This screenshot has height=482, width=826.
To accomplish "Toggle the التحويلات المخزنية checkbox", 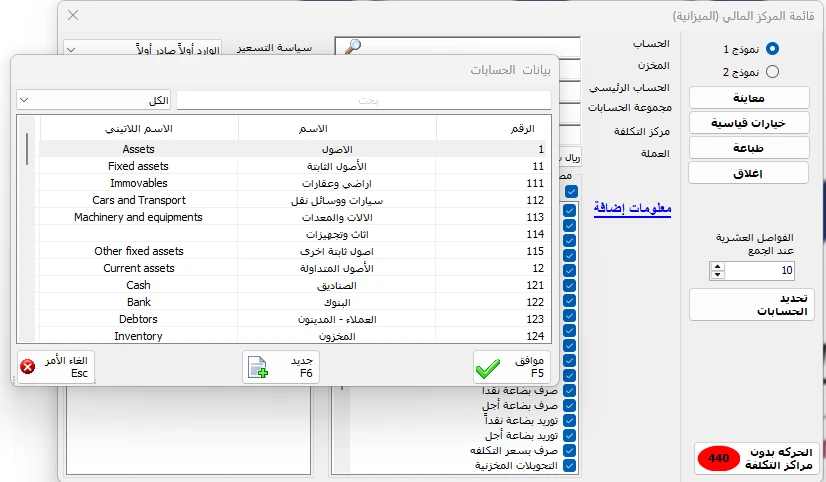I will point(569,465).
